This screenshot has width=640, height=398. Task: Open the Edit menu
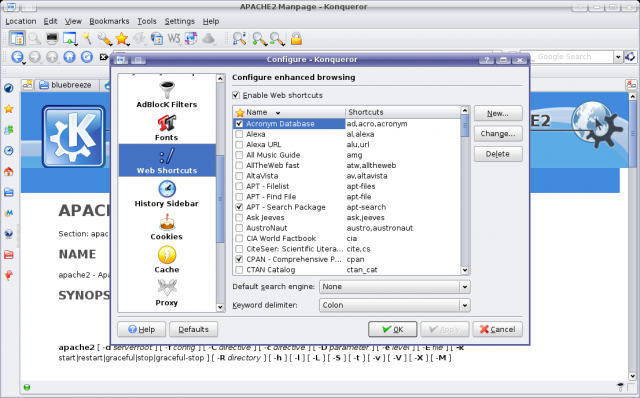51,21
